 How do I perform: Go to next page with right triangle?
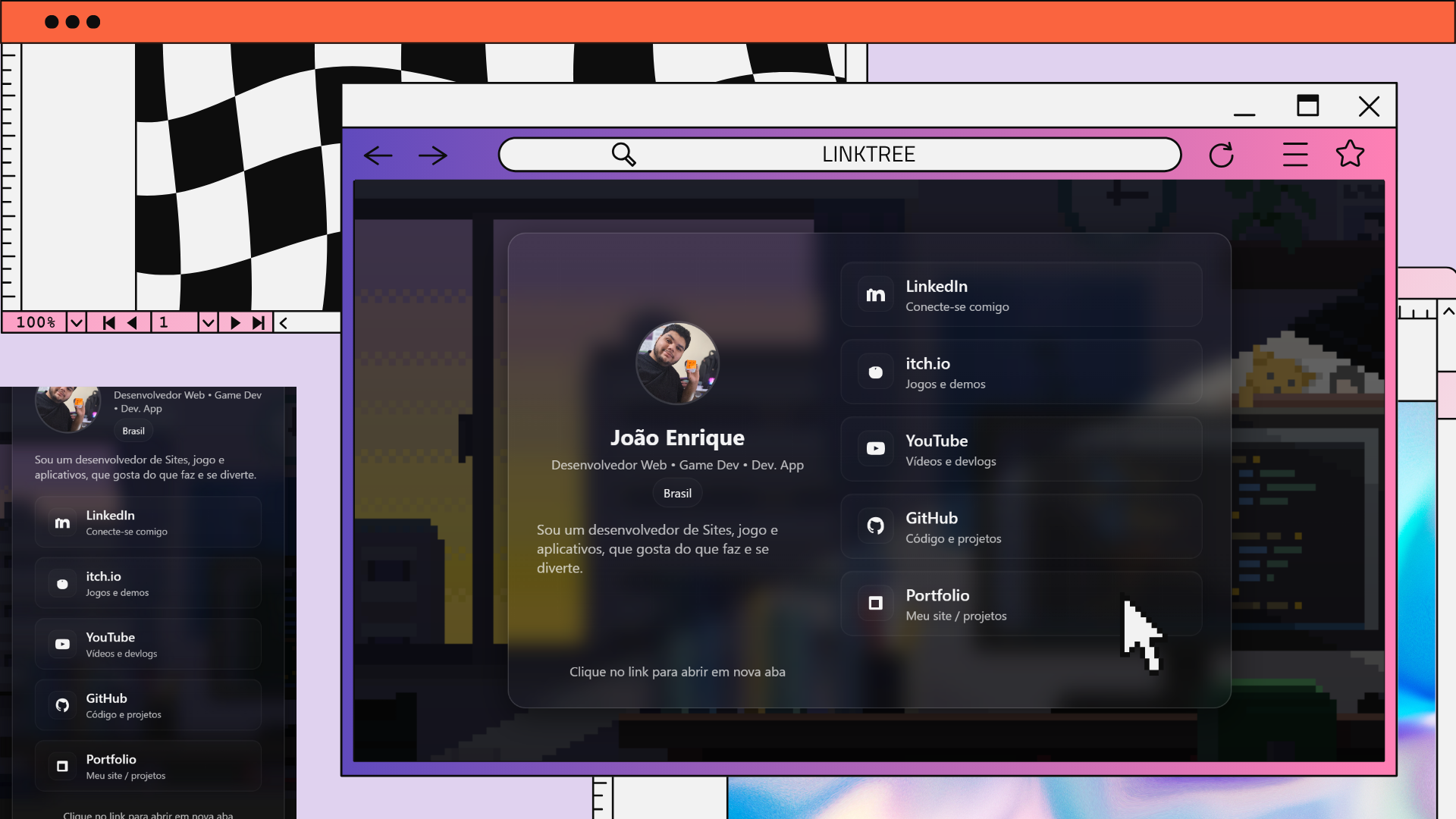coord(235,322)
